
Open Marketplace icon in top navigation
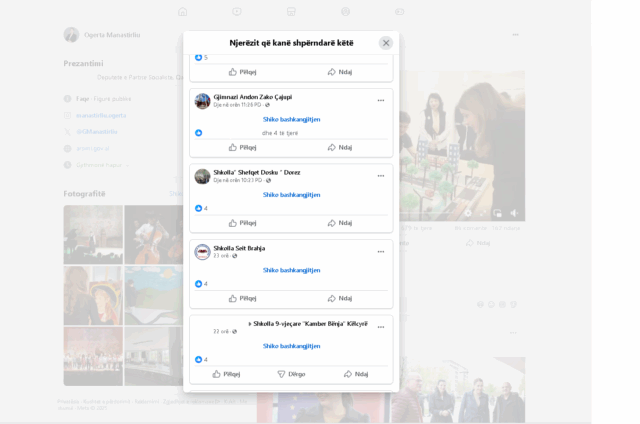[291, 12]
